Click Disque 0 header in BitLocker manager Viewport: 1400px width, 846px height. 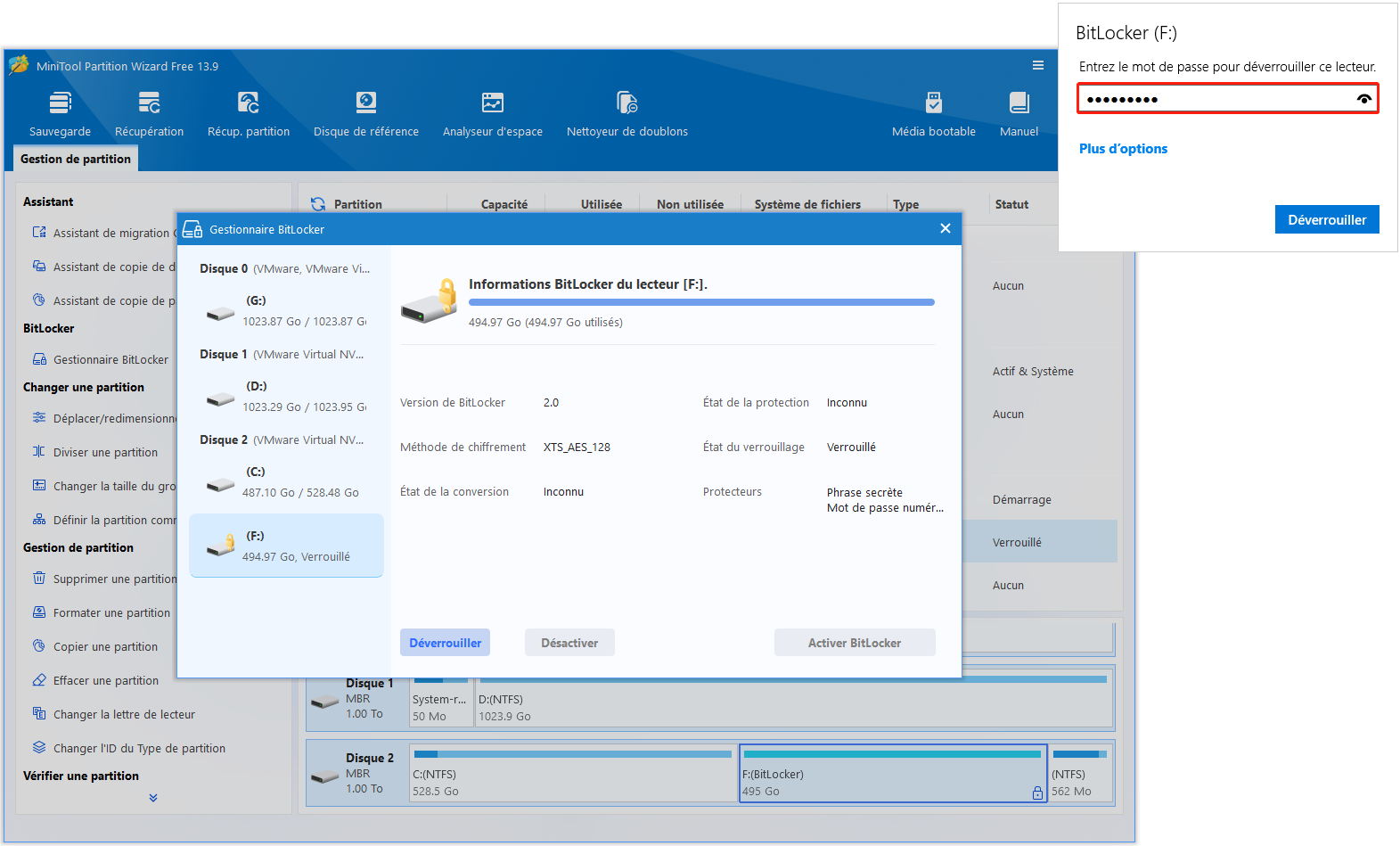point(284,268)
